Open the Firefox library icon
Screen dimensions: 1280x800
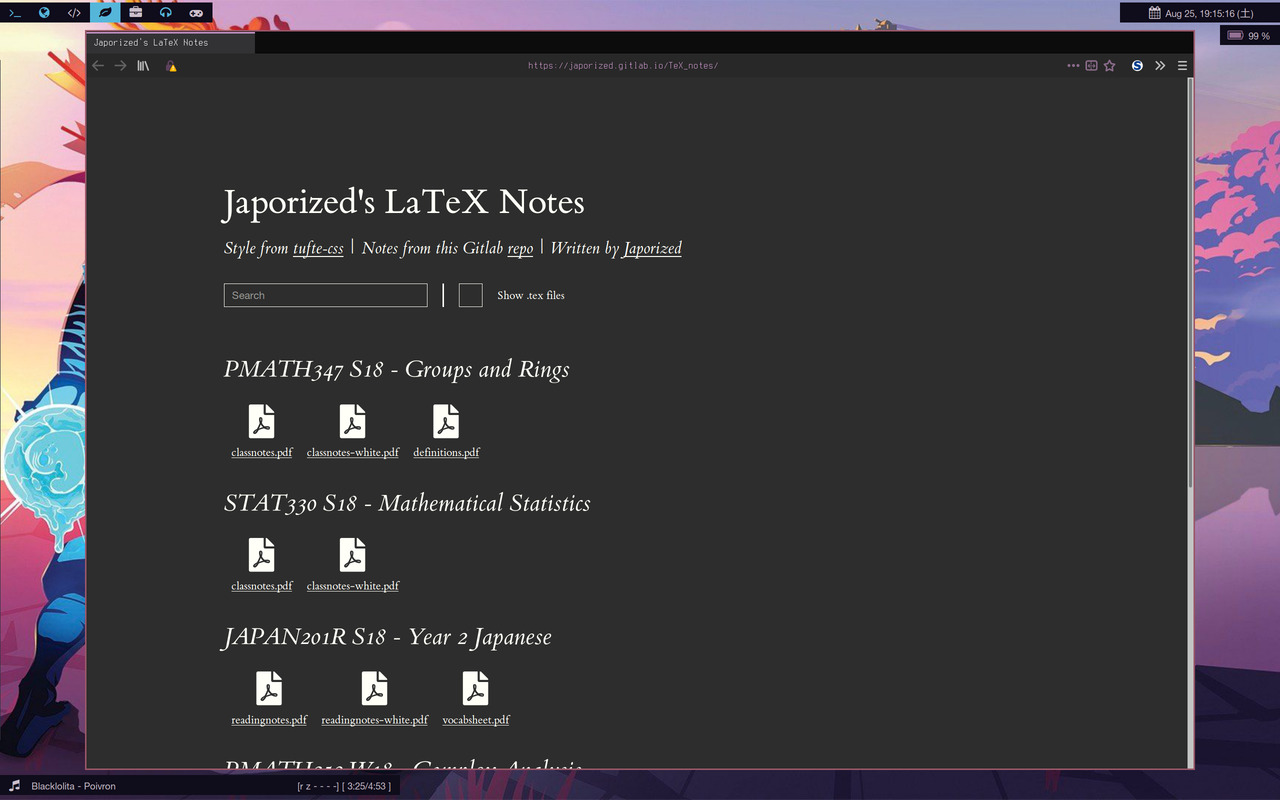click(x=143, y=66)
